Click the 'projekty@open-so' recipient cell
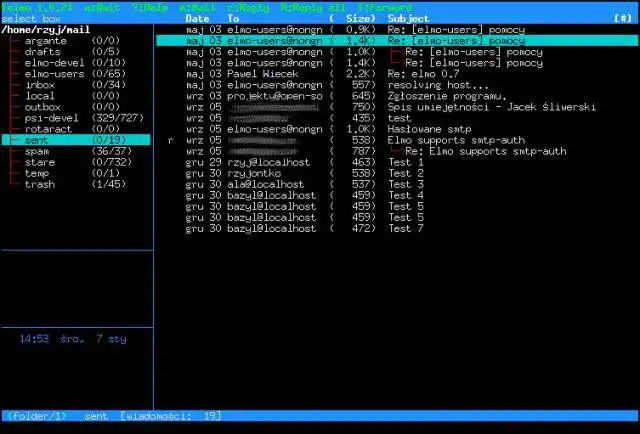 pos(275,96)
